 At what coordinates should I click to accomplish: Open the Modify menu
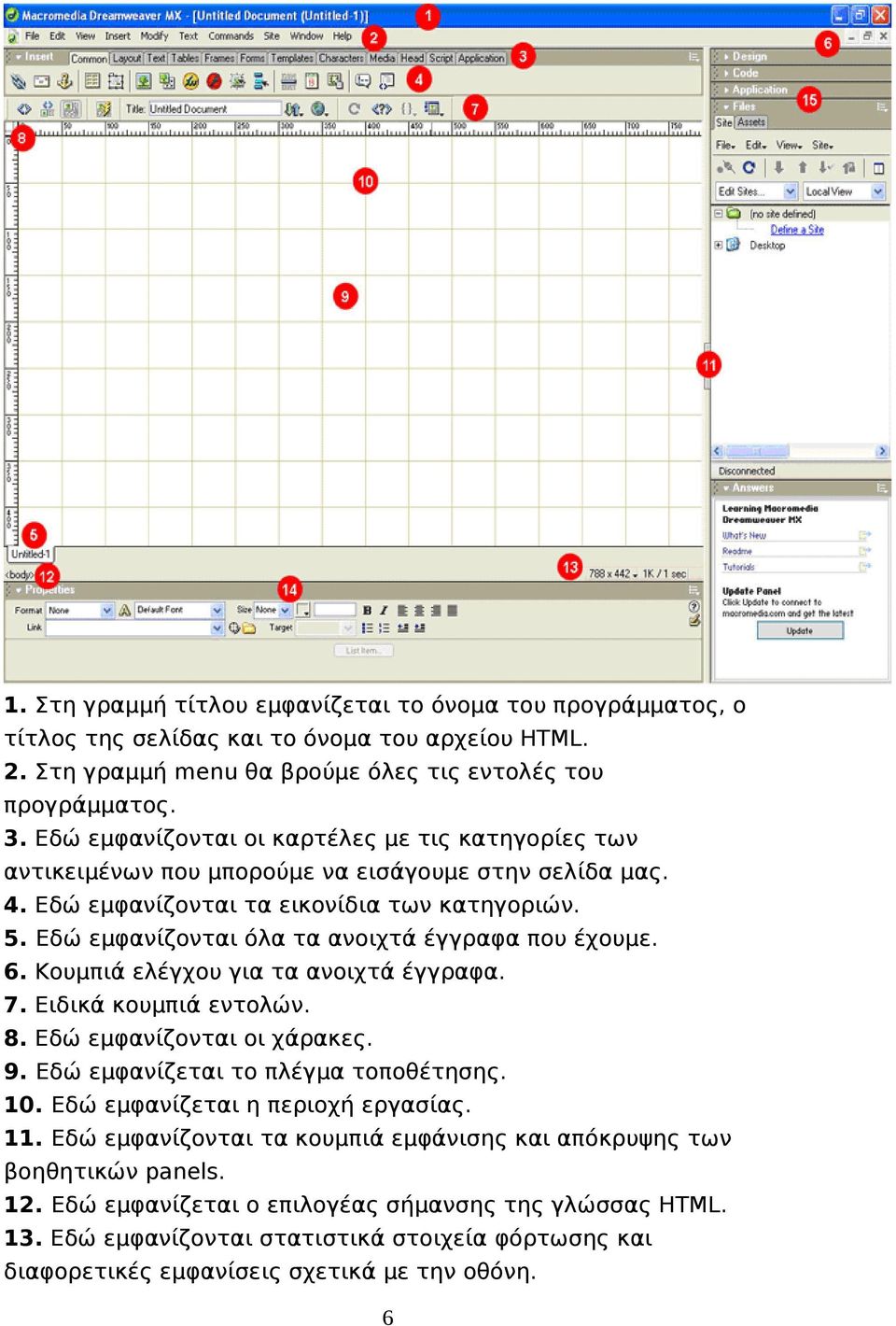pyautogui.click(x=154, y=36)
